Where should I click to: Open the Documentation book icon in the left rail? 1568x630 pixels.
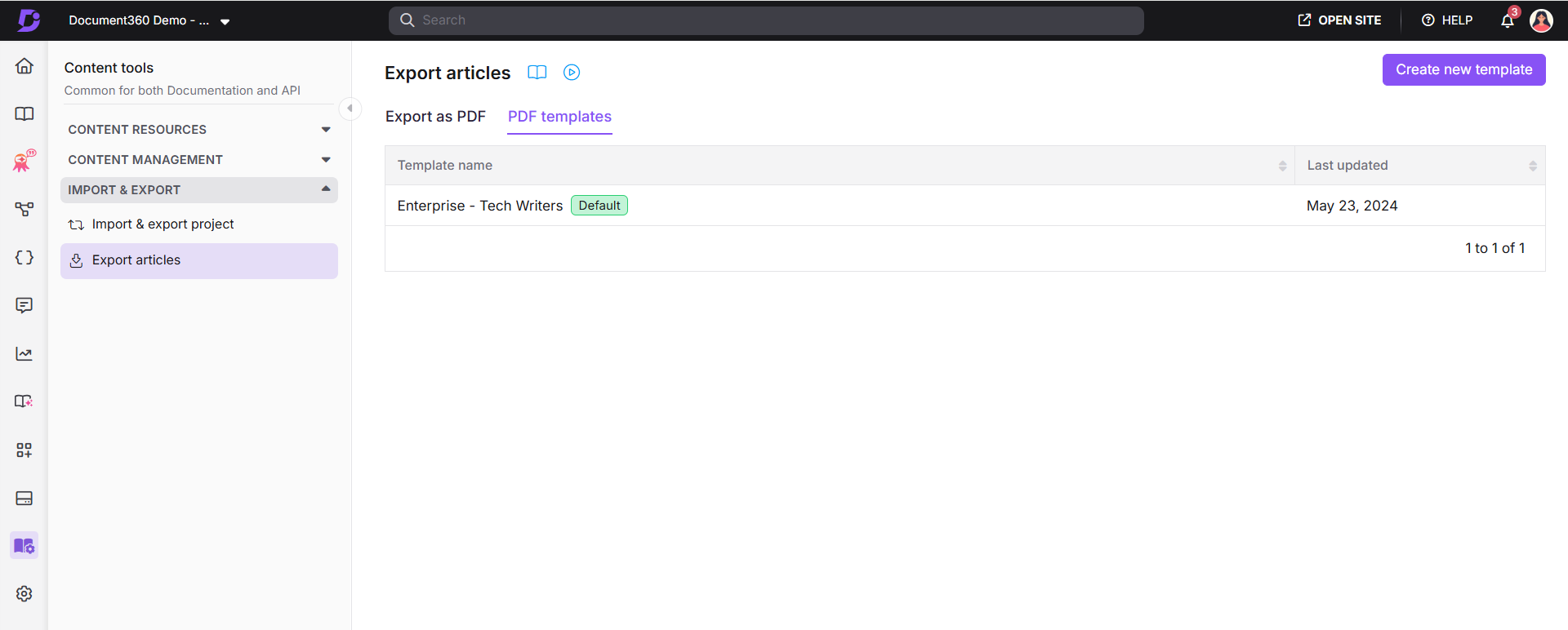[x=24, y=113]
